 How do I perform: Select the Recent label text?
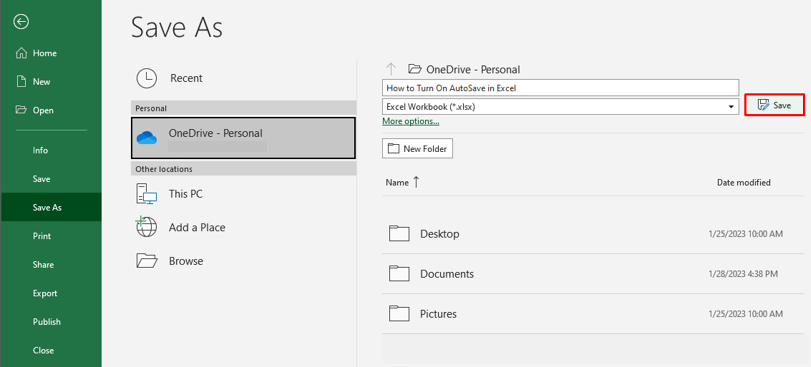click(186, 79)
